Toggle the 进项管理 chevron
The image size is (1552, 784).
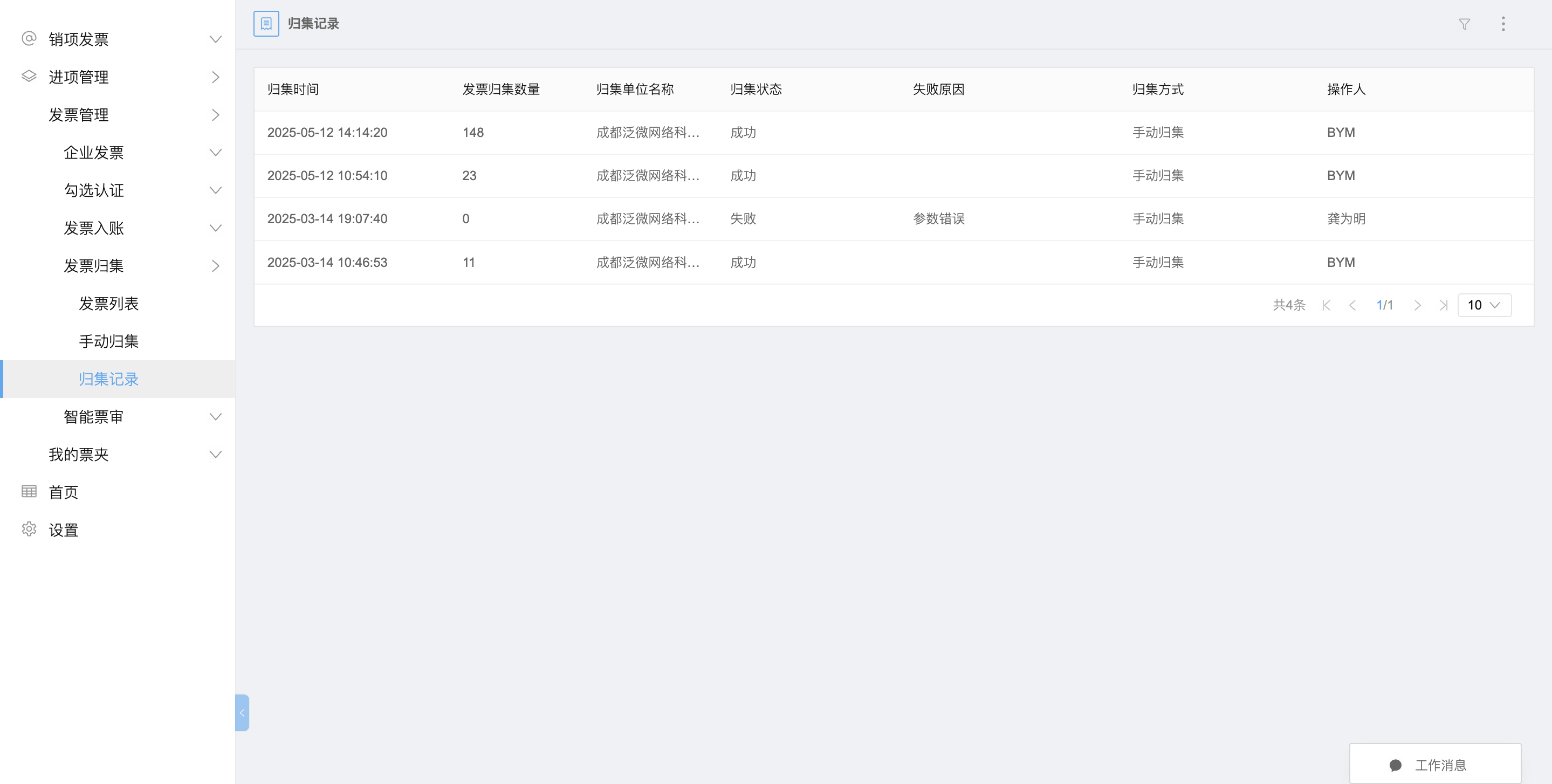click(215, 77)
